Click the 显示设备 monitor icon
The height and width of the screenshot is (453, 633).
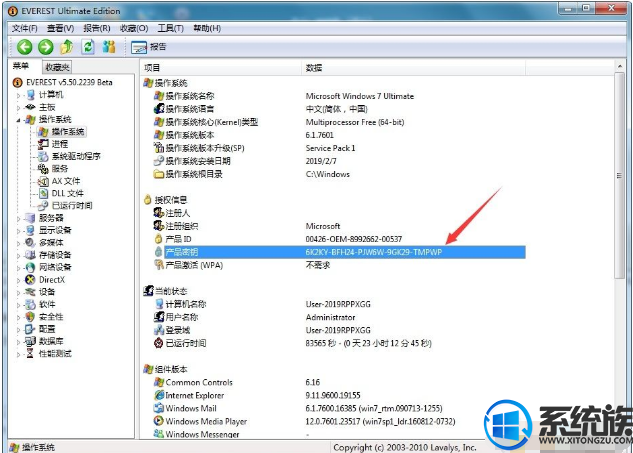tap(30, 231)
